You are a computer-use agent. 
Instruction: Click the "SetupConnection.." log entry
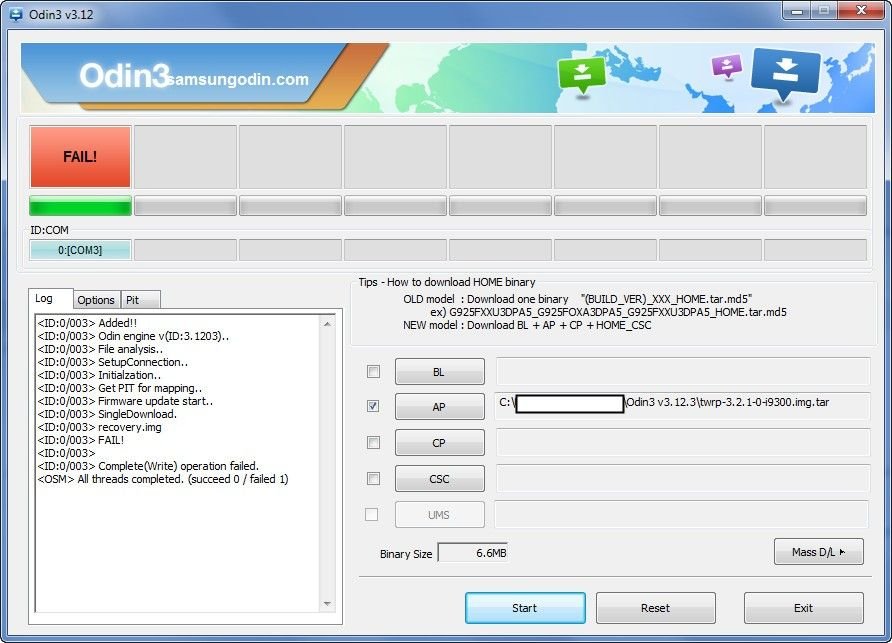[x=113, y=362]
